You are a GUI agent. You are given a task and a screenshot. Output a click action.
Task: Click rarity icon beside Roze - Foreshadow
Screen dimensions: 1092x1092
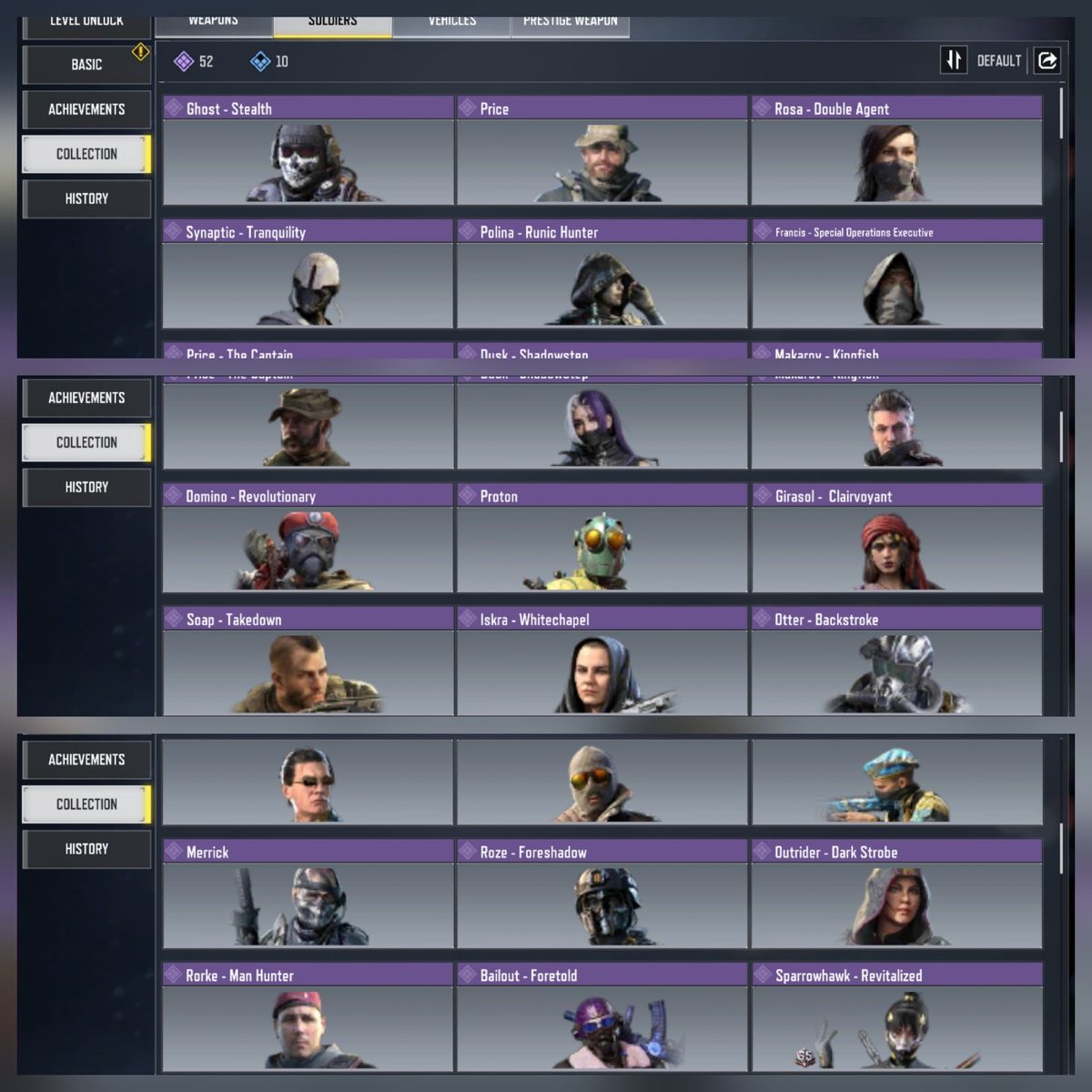click(467, 851)
